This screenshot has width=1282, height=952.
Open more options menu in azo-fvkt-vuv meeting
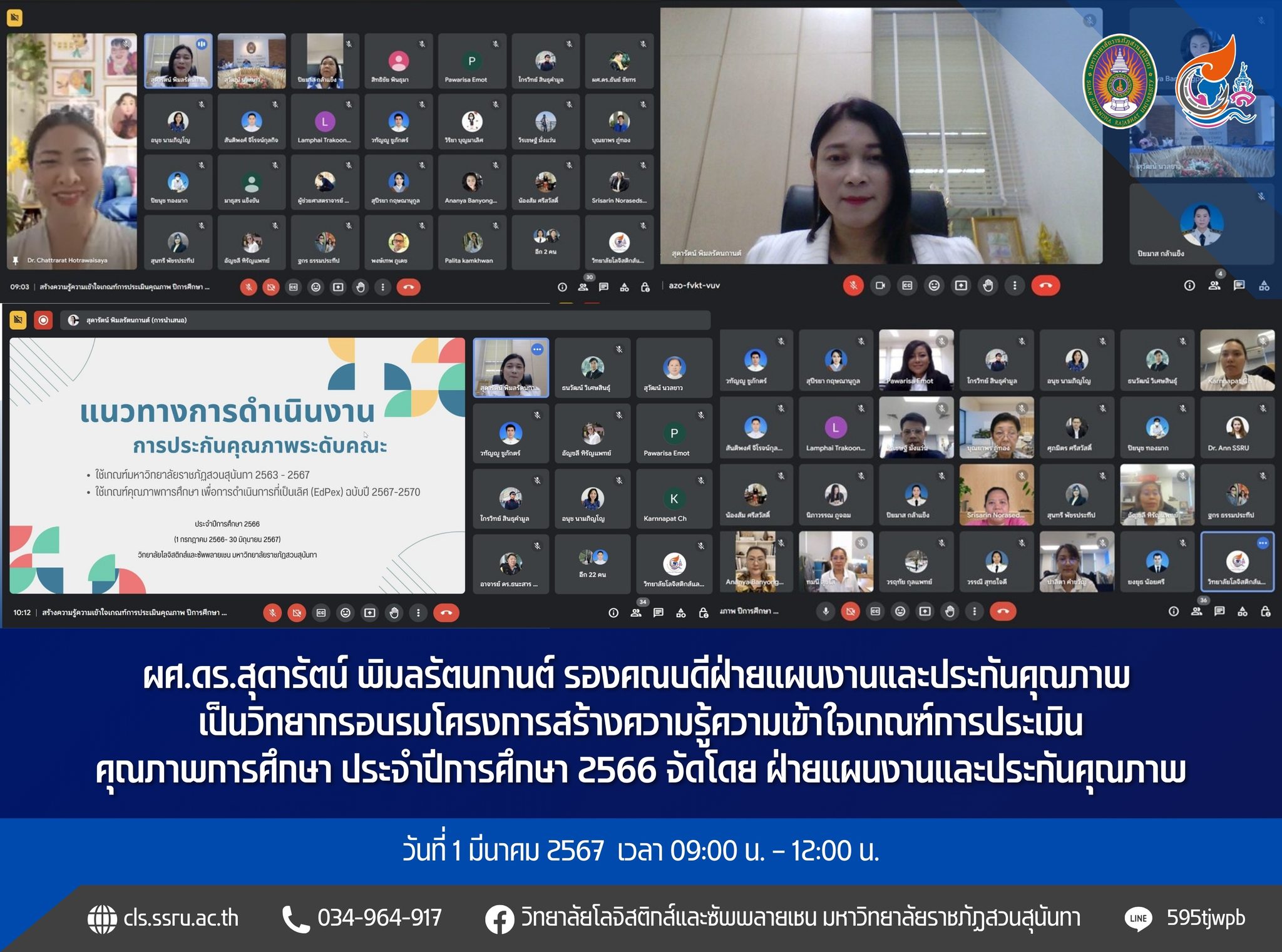[1015, 286]
